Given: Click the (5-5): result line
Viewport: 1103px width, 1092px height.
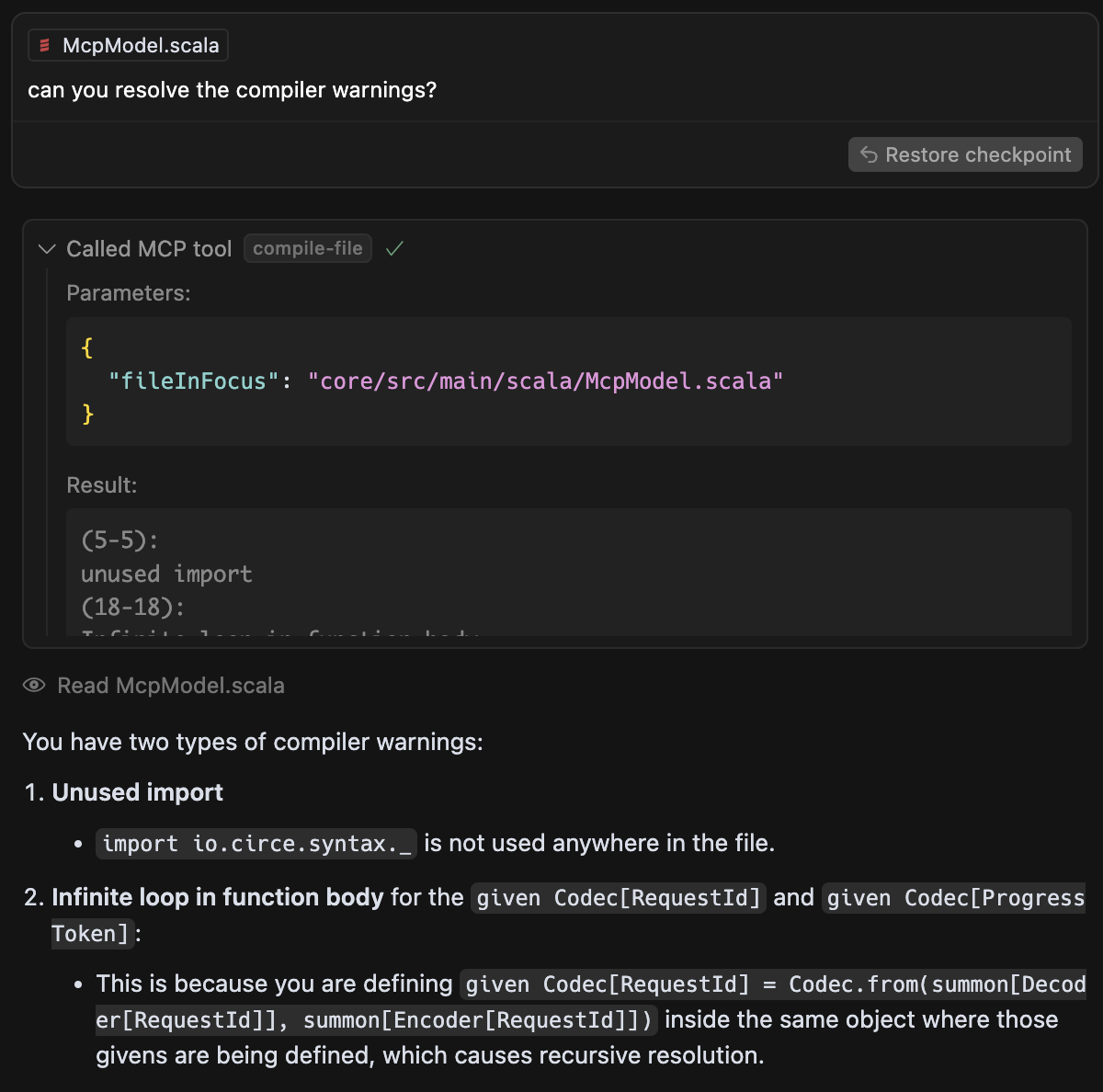Looking at the screenshot, I should pyautogui.click(x=119, y=540).
